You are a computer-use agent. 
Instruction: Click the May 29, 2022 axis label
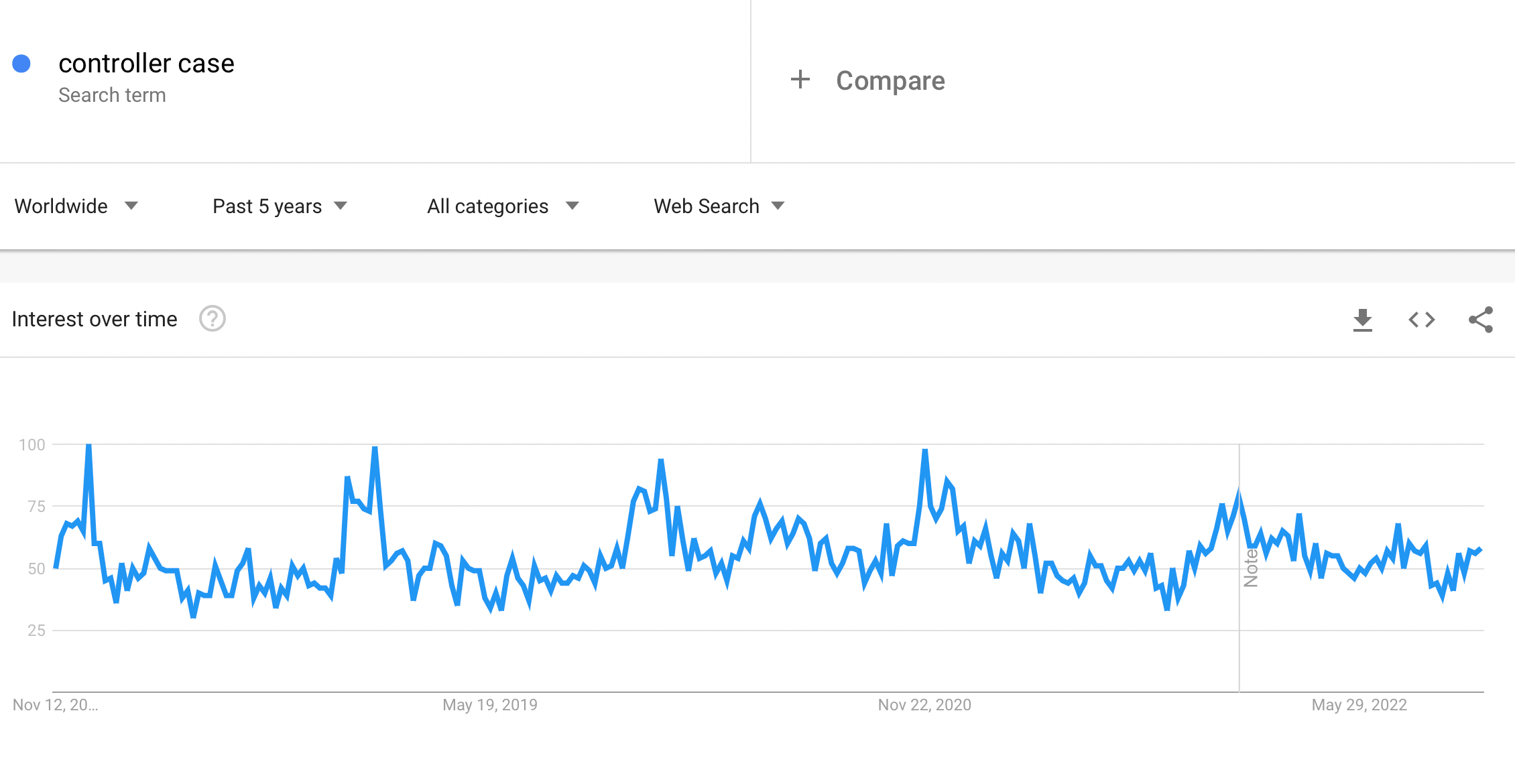(1359, 705)
